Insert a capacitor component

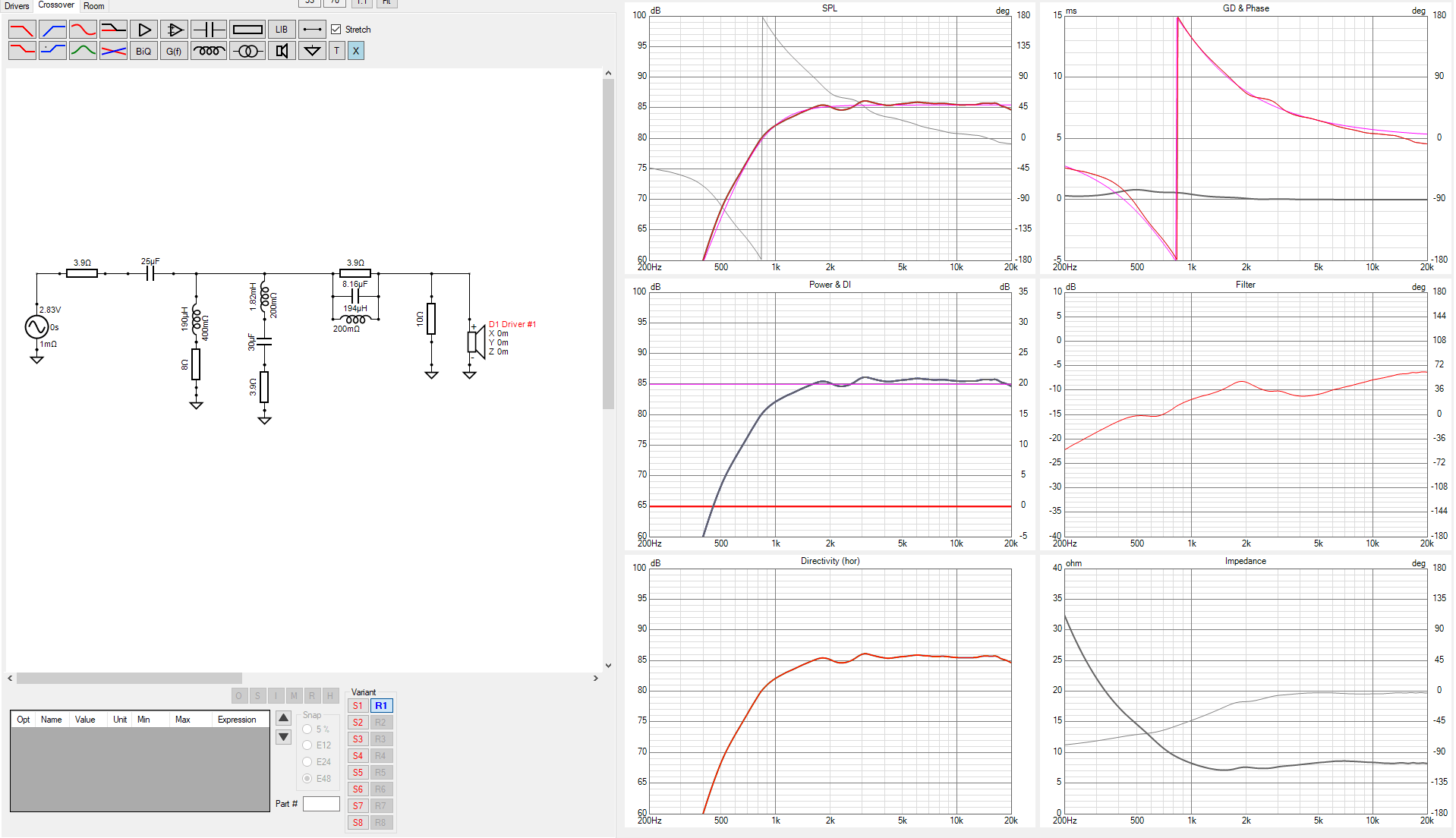(209, 30)
